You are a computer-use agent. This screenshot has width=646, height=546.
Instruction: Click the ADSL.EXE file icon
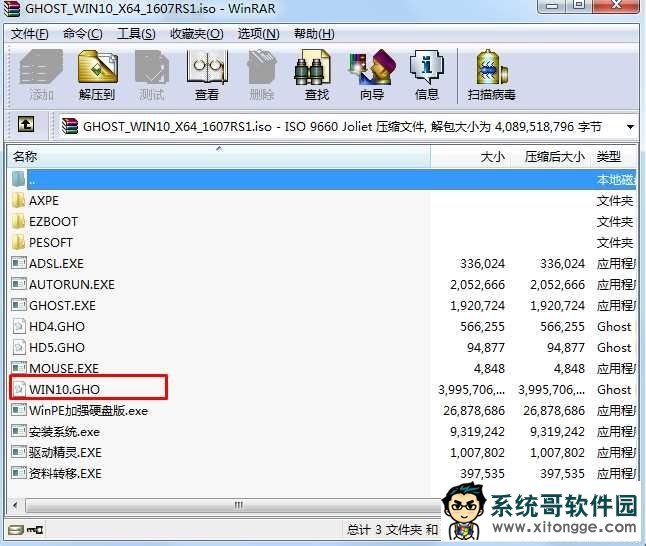19,263
